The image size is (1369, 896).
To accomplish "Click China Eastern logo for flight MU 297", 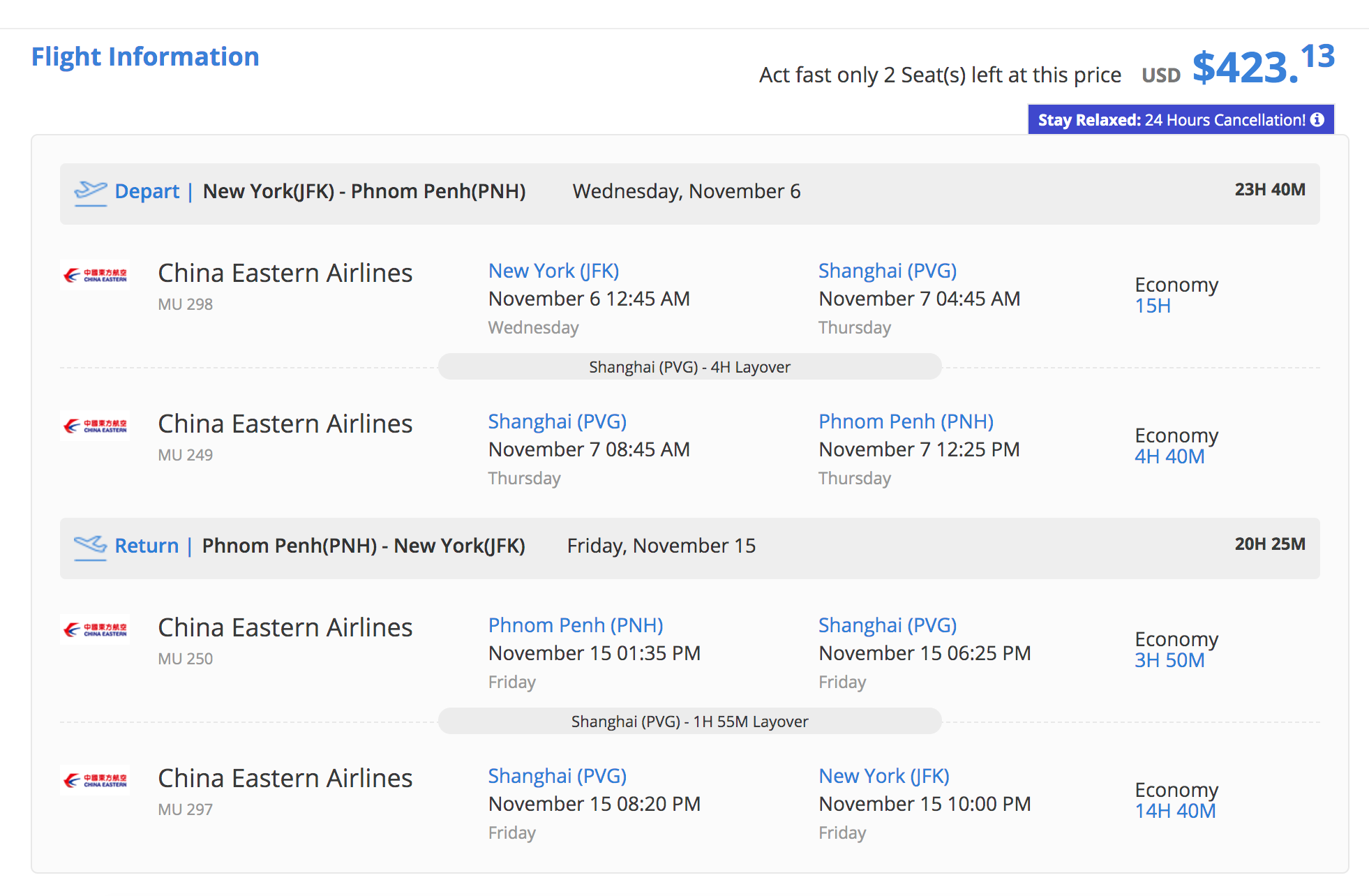I will [x=96, y=780].
